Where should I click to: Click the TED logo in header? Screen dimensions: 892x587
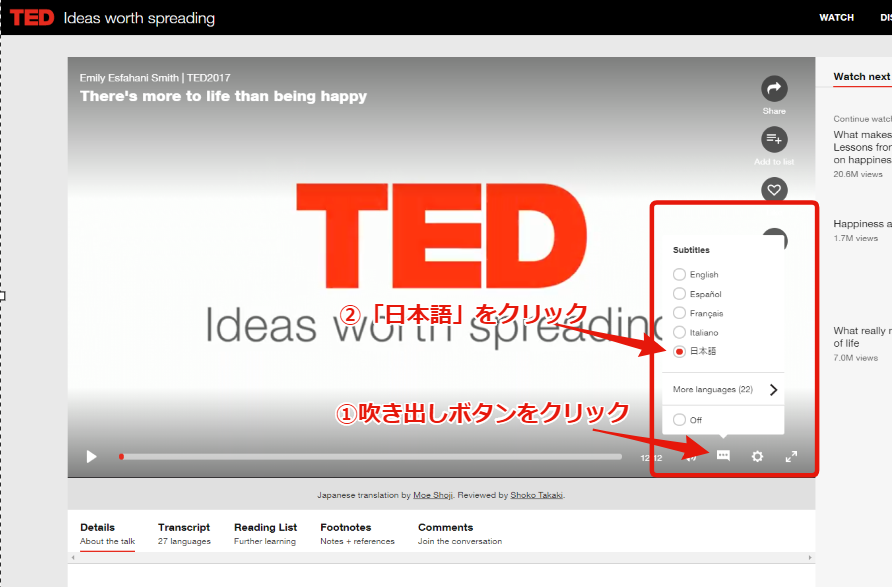click(32, 18)
